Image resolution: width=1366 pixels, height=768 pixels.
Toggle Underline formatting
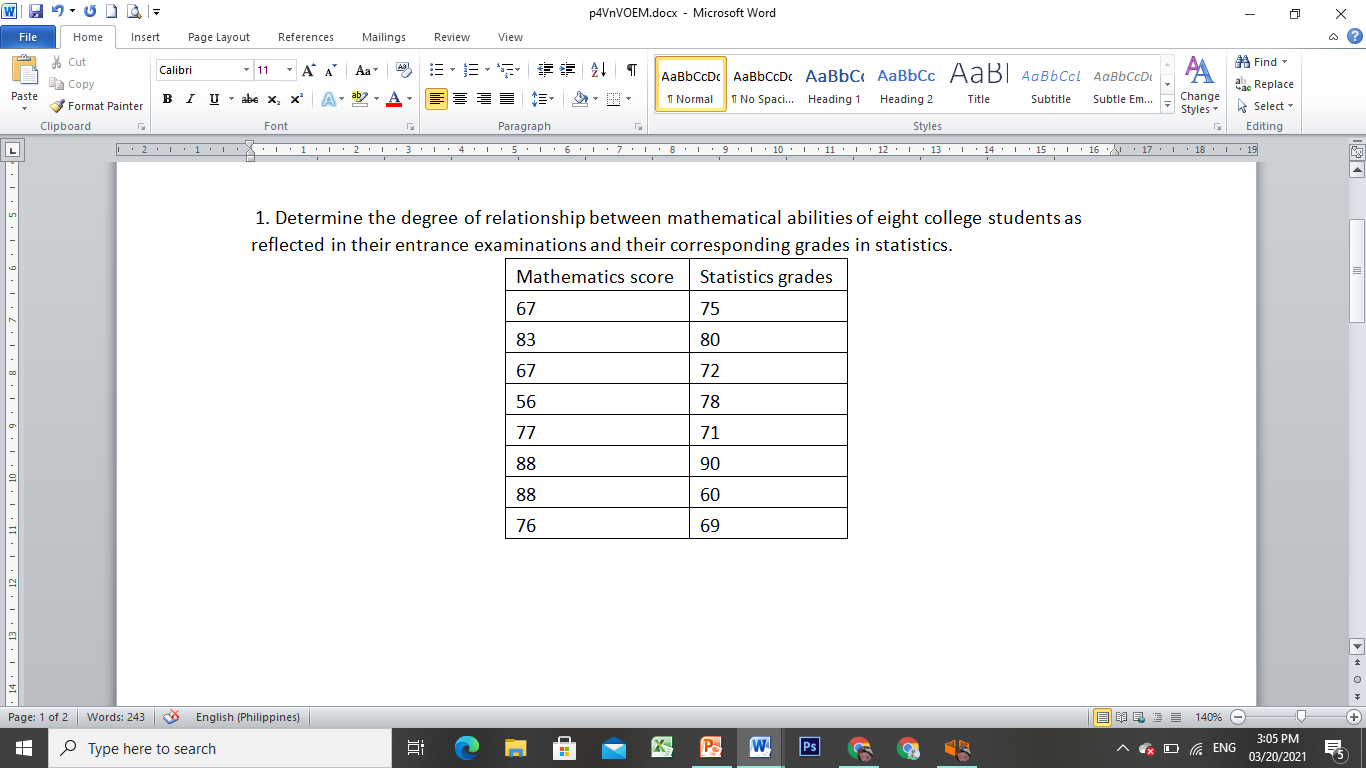tap(214, 99)
